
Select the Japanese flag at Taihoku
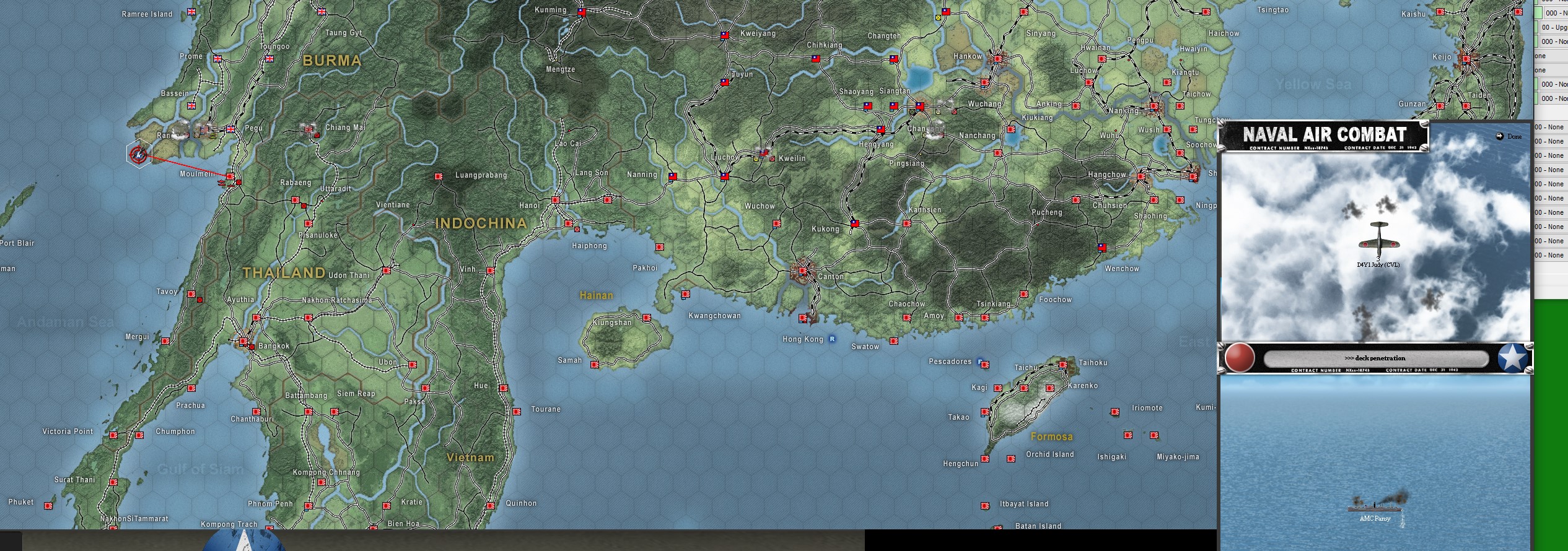(1064, 365)
